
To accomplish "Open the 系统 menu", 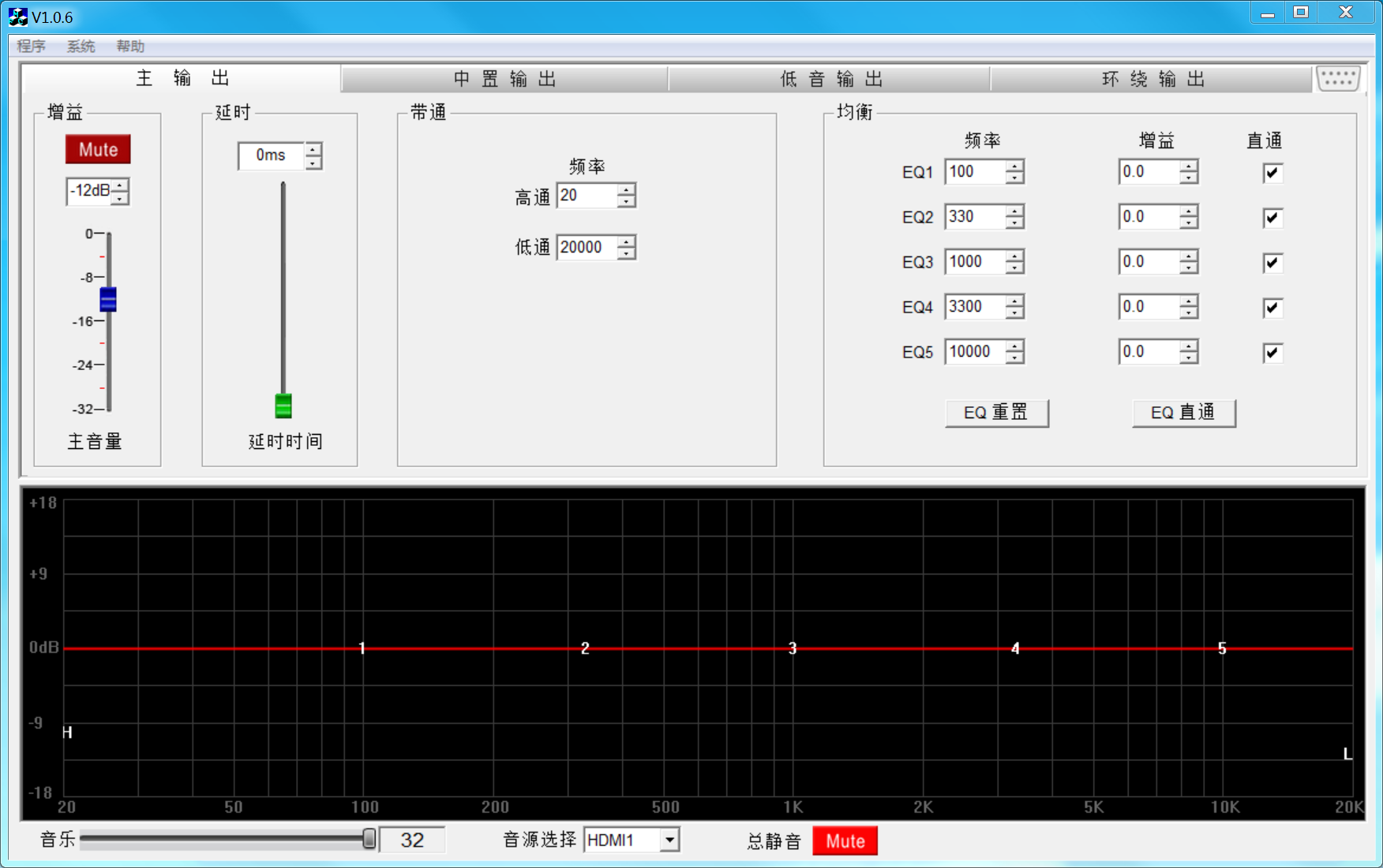I will point(81,47).
